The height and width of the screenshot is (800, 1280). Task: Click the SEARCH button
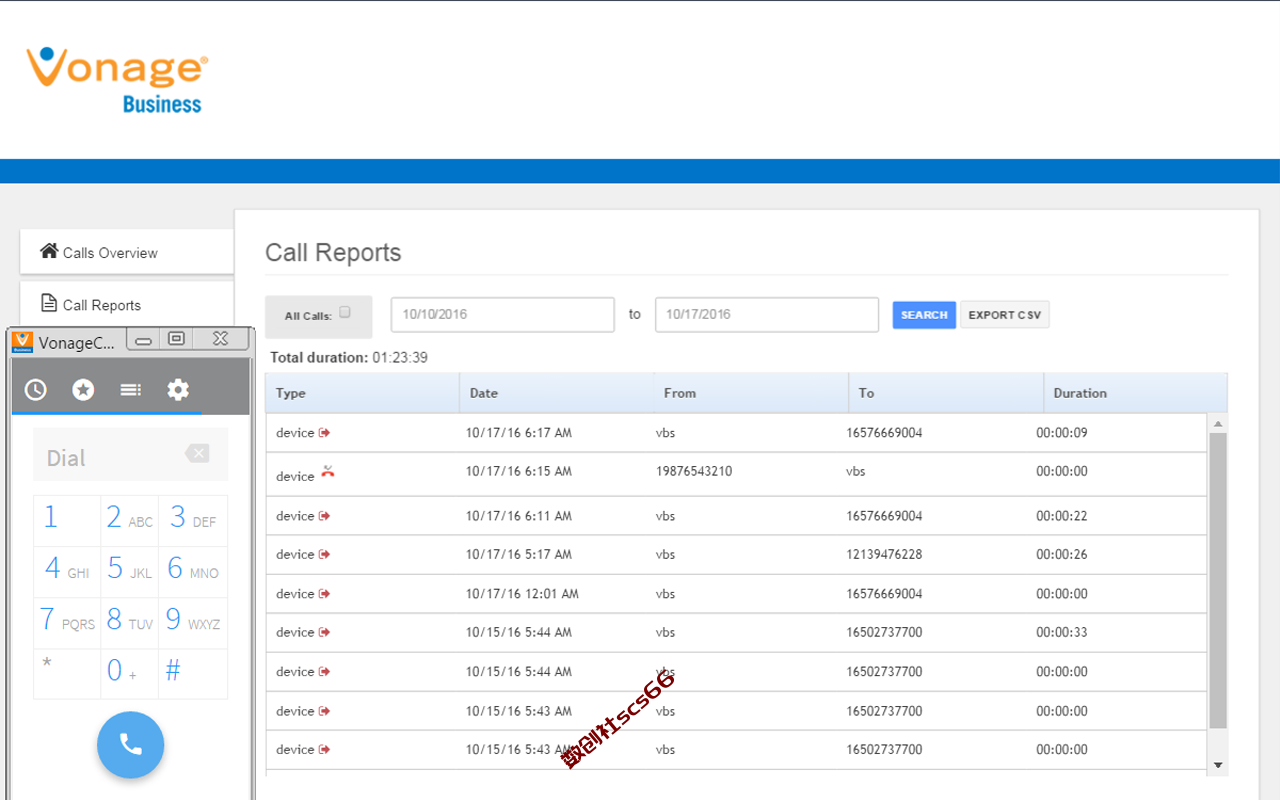click(924, 315)
